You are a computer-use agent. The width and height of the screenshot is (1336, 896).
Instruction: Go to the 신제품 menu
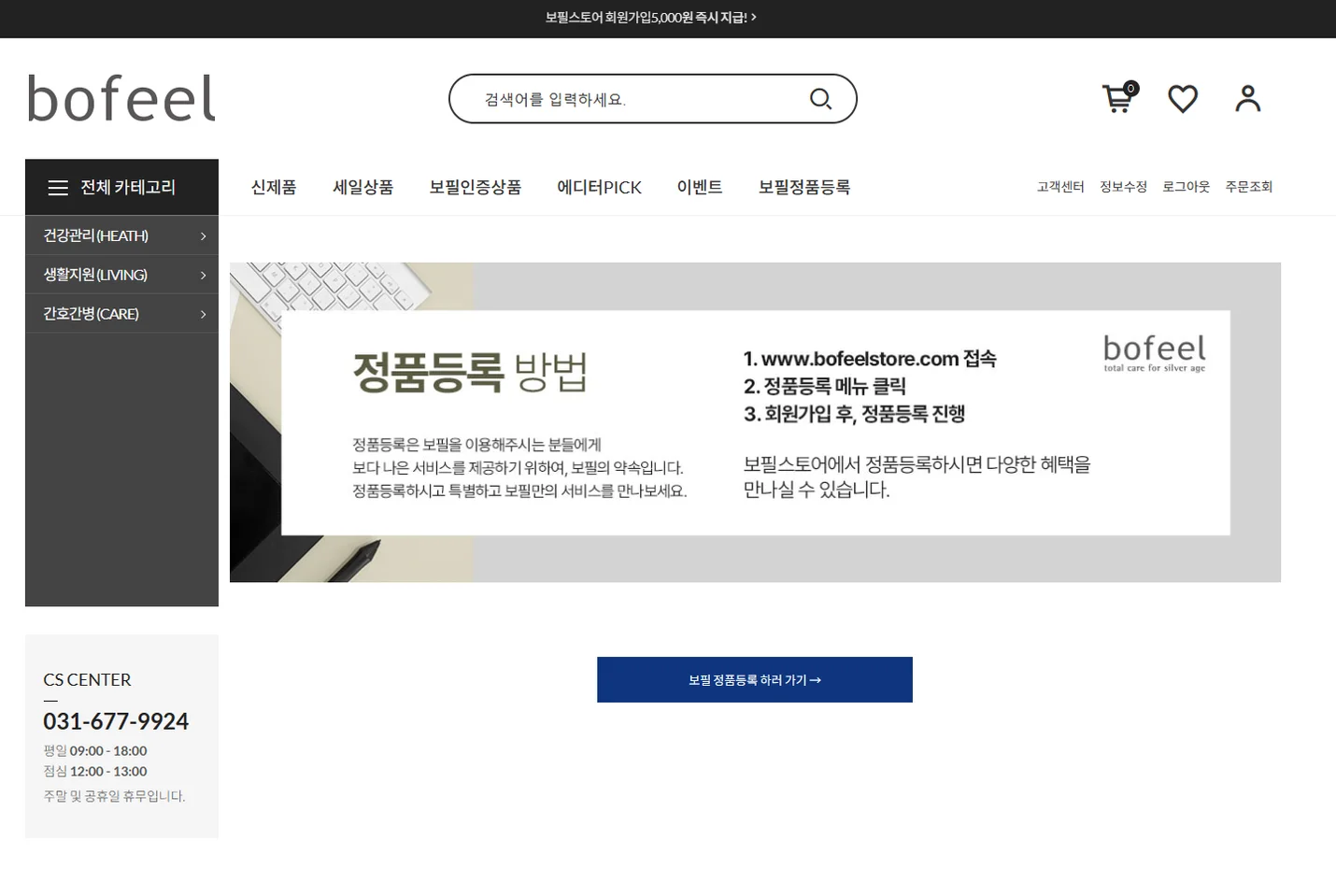(x=274, y=187)
